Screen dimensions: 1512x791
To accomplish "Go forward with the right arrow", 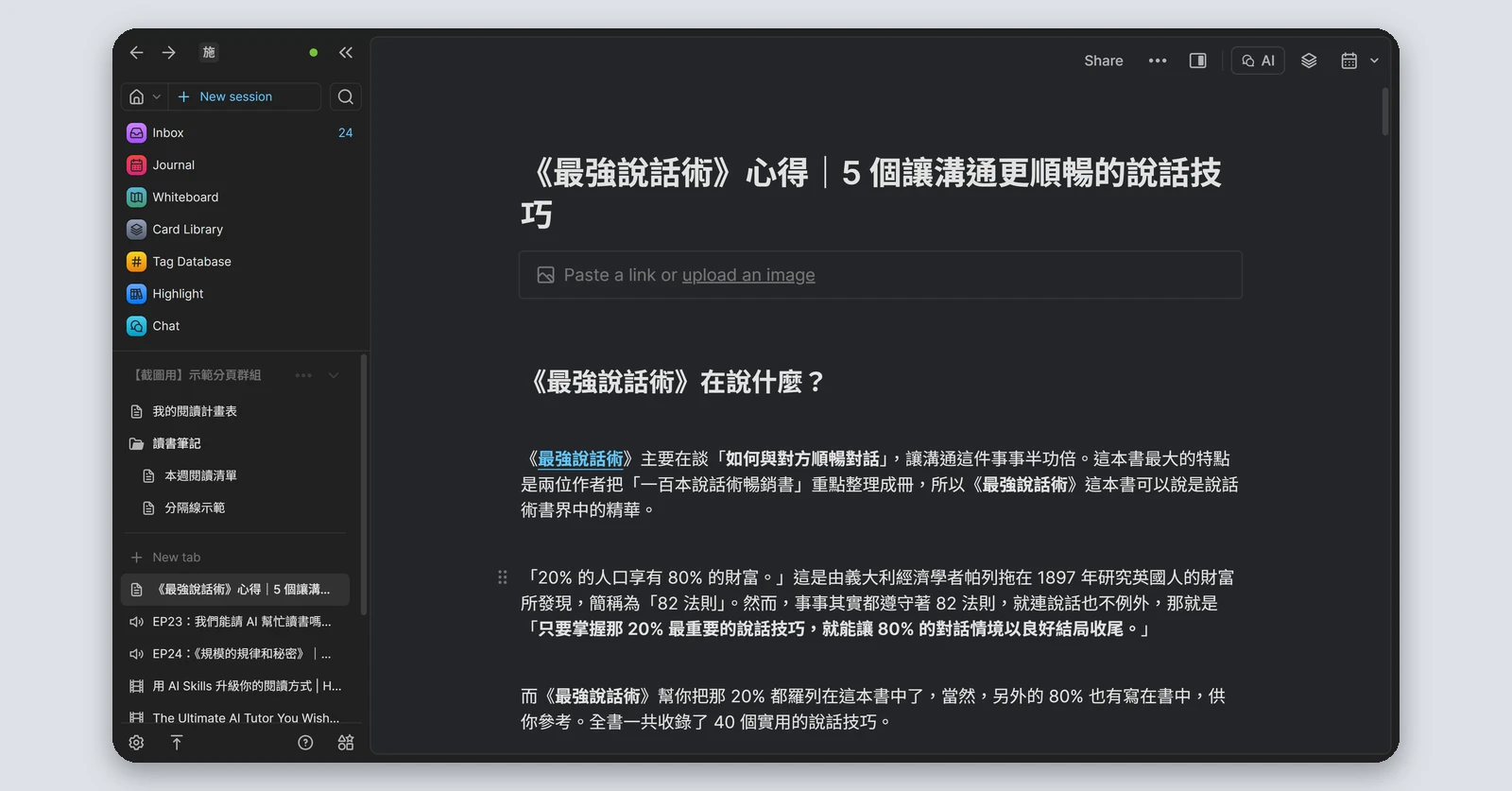I will point(169,53).
